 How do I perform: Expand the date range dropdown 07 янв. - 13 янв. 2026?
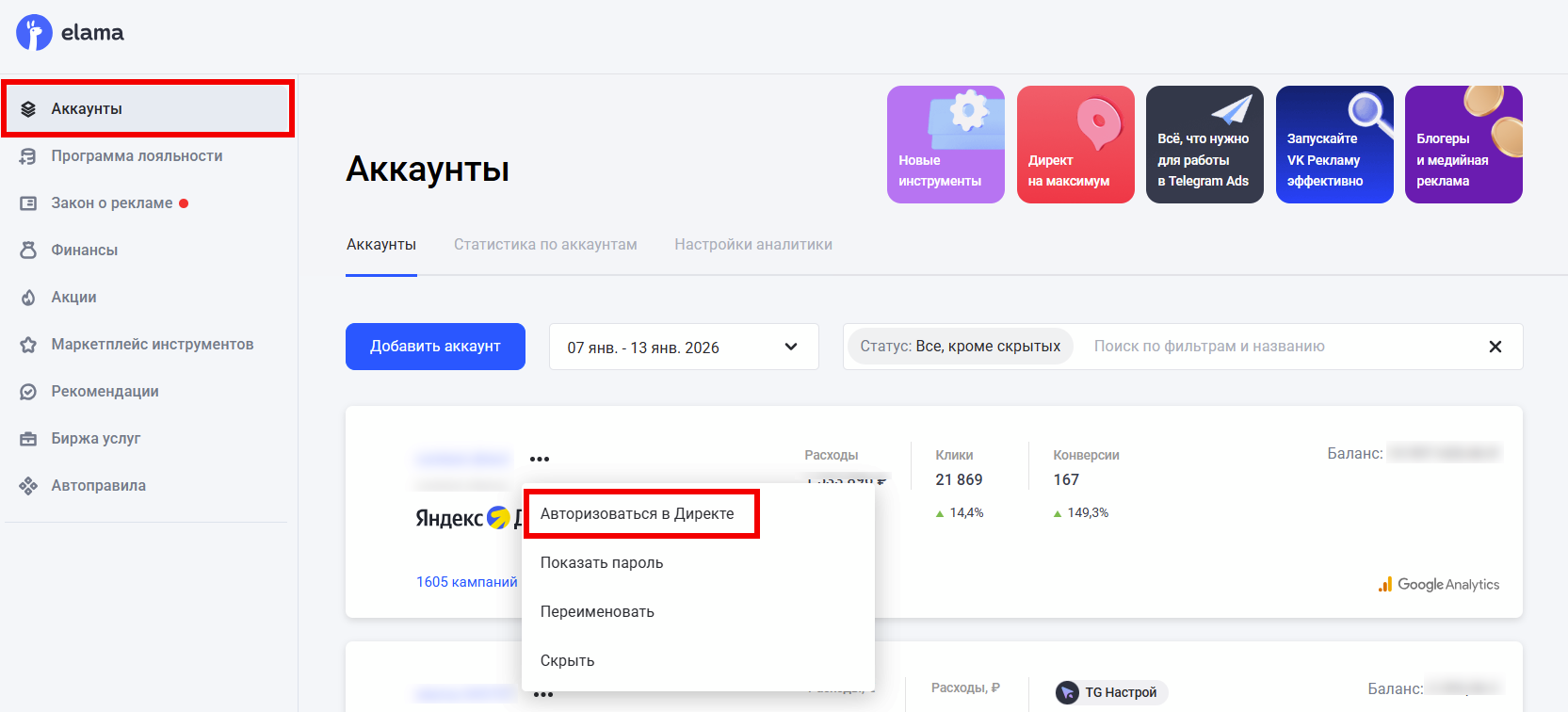point(684,347)
